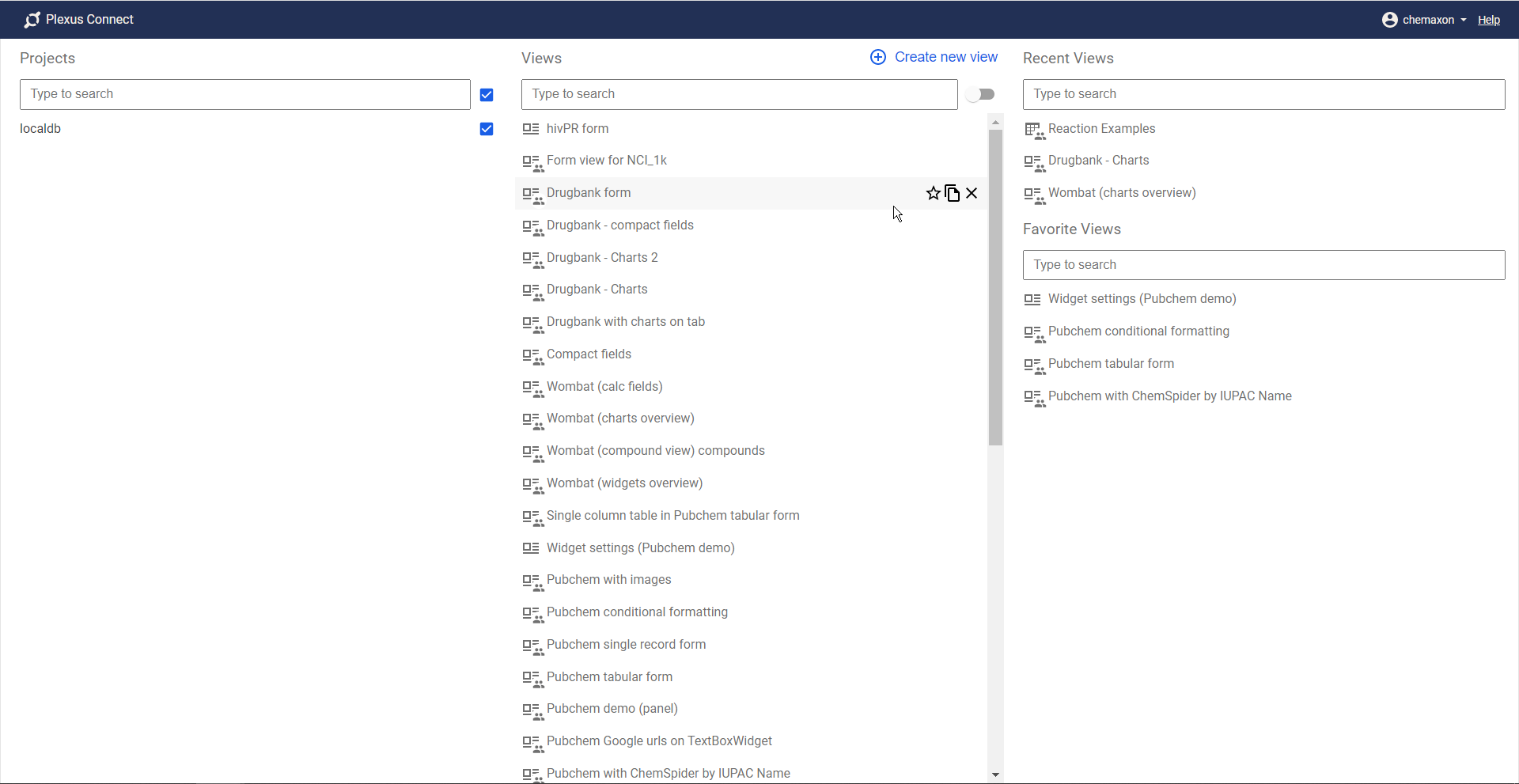
Task: Uncheck the localdb project checkbox
Action: pos(487,129)
